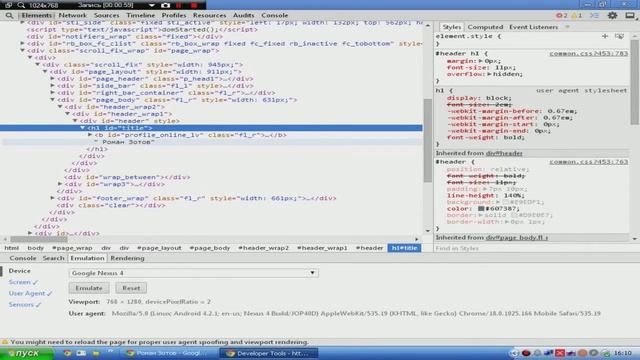Switch to Chrome window in taskbar
Screen dimensions: 640x360
(x=167, y=353)
